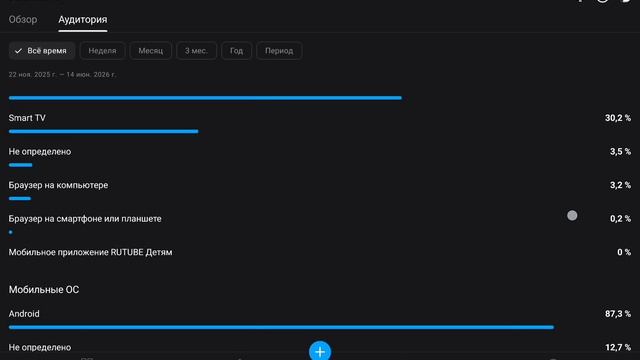Switch to the Аудитория tab
Viewport: 640px width, 360px height.
point(82,20)
